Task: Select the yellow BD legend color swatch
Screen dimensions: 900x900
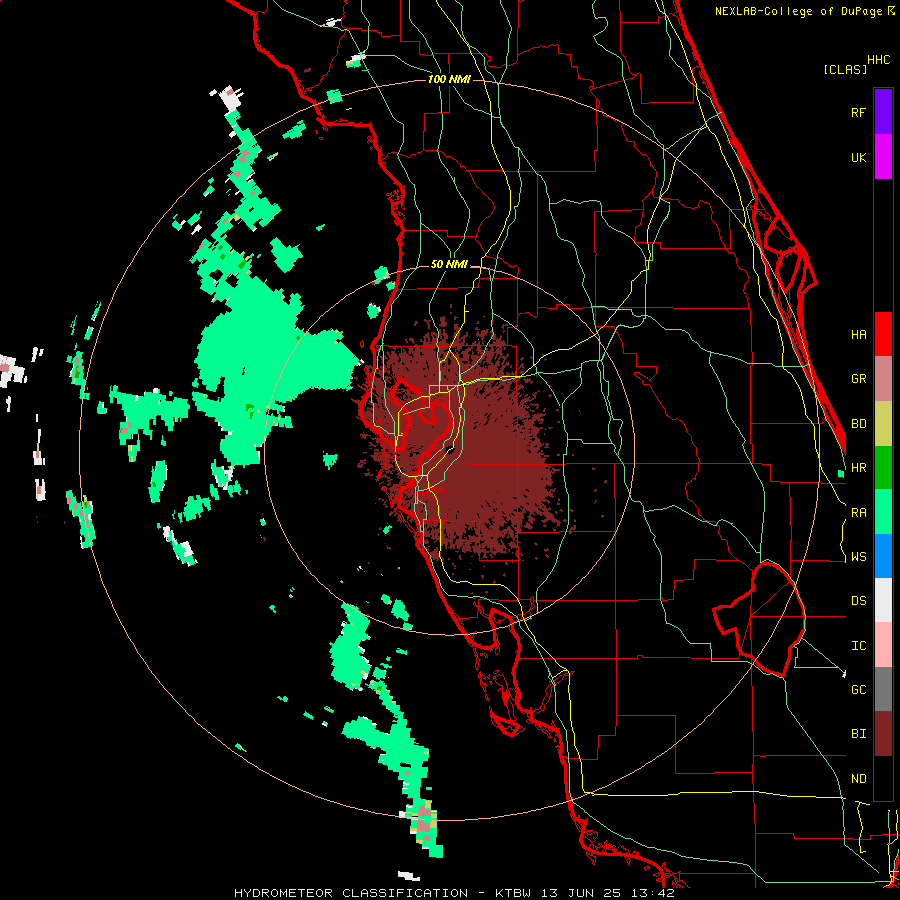Action: pyautogui.click(x=883, y=423)
